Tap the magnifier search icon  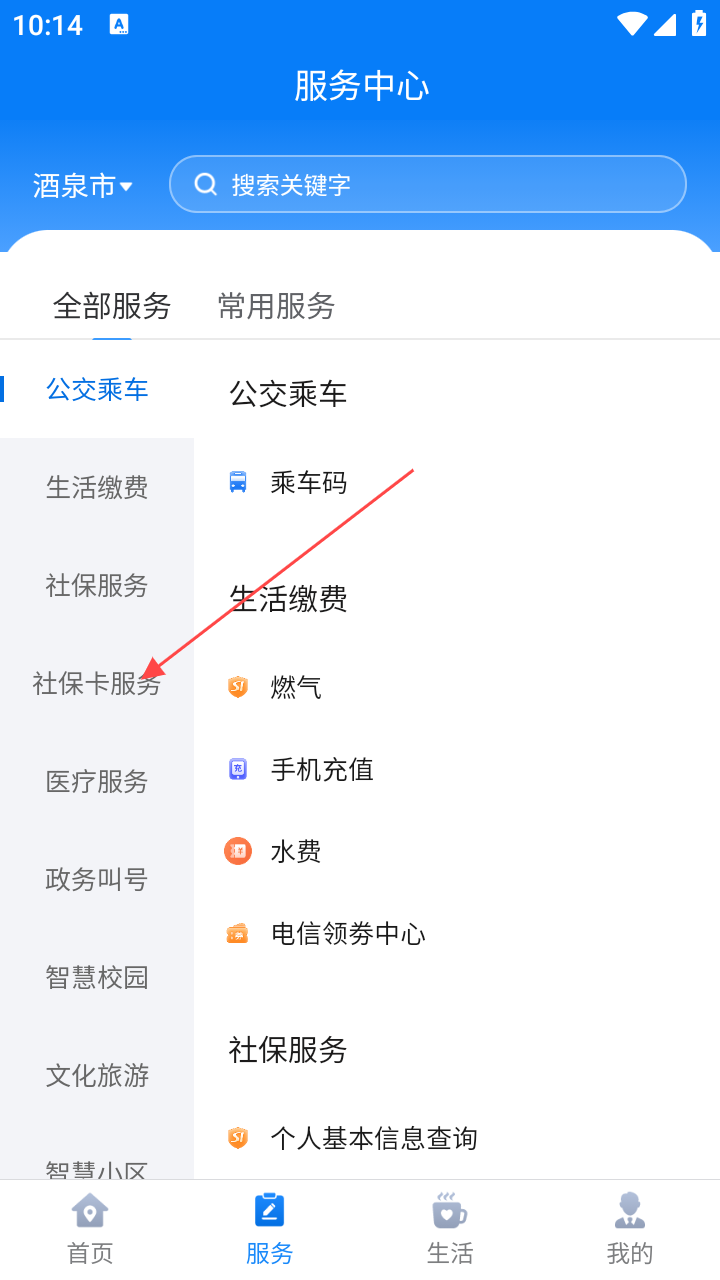(206, 184)
